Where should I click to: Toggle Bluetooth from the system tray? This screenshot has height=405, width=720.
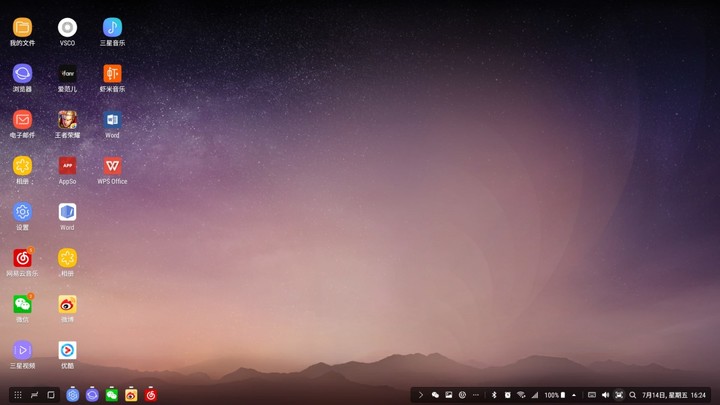coord(494,395)
